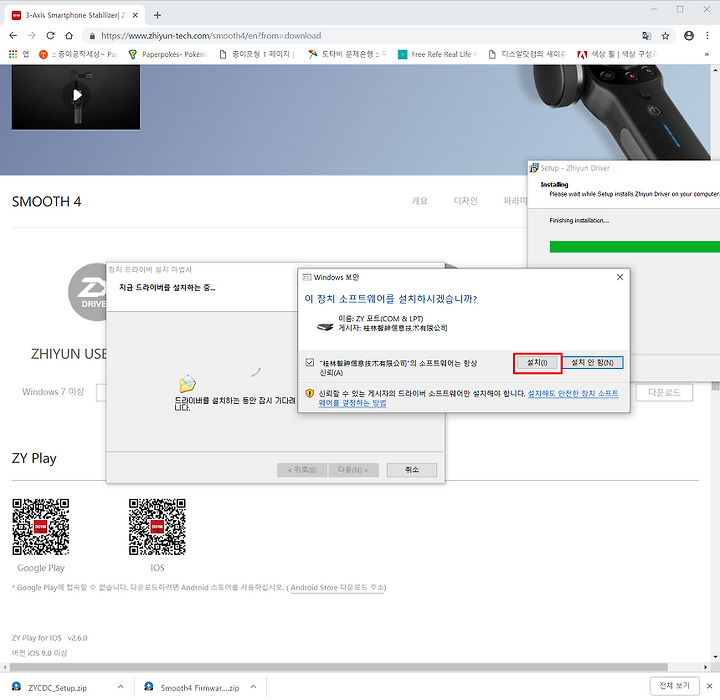Play the product video thumbnail
The width and height of the screenshot is (720, 700).
[76, 96]
